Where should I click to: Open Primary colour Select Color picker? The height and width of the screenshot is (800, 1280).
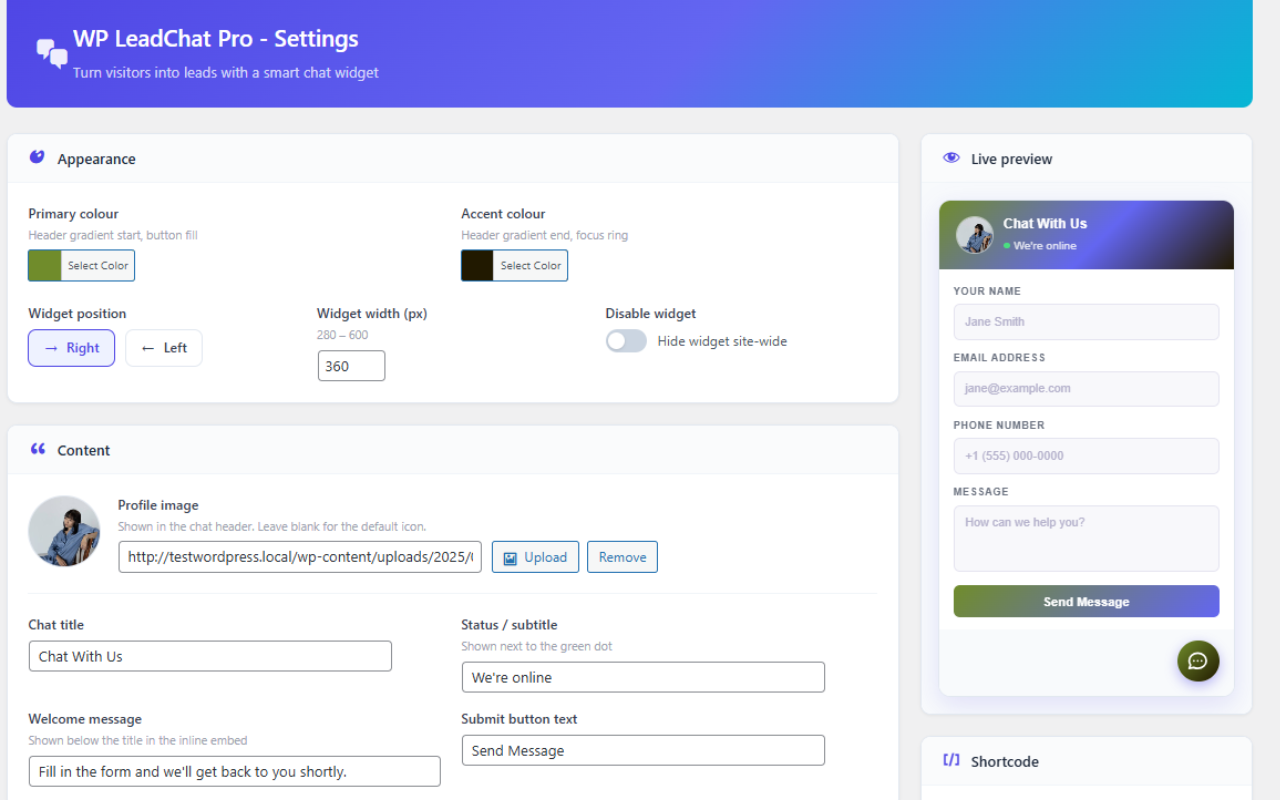81,265
